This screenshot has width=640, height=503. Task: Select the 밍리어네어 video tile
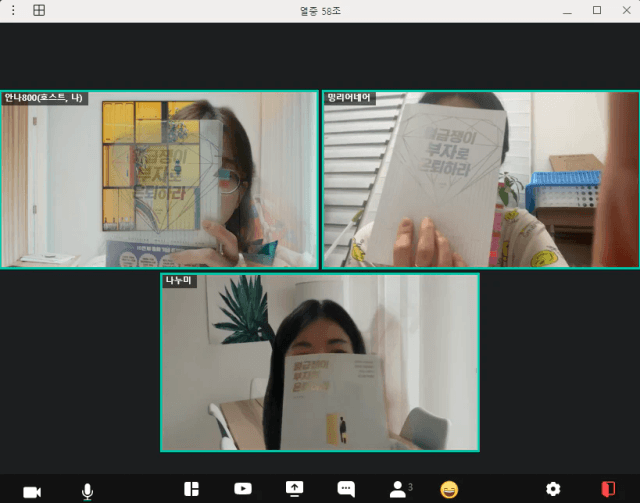(481, 180)
